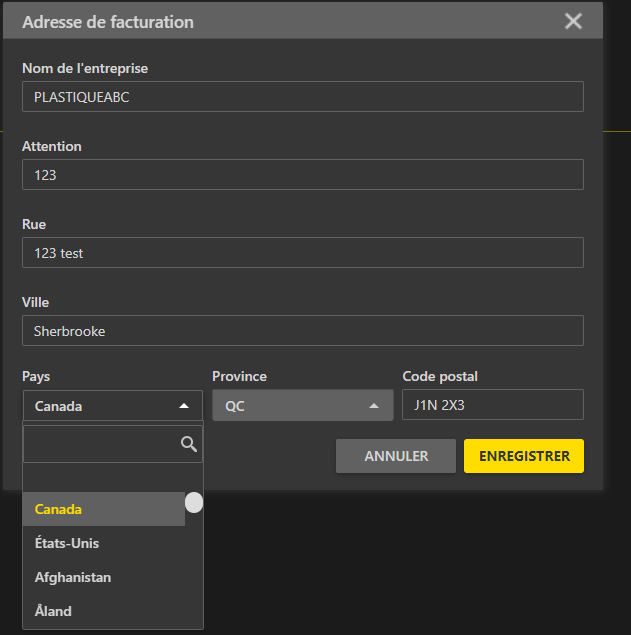Focus the Attention input field

(x=303, y=175)
